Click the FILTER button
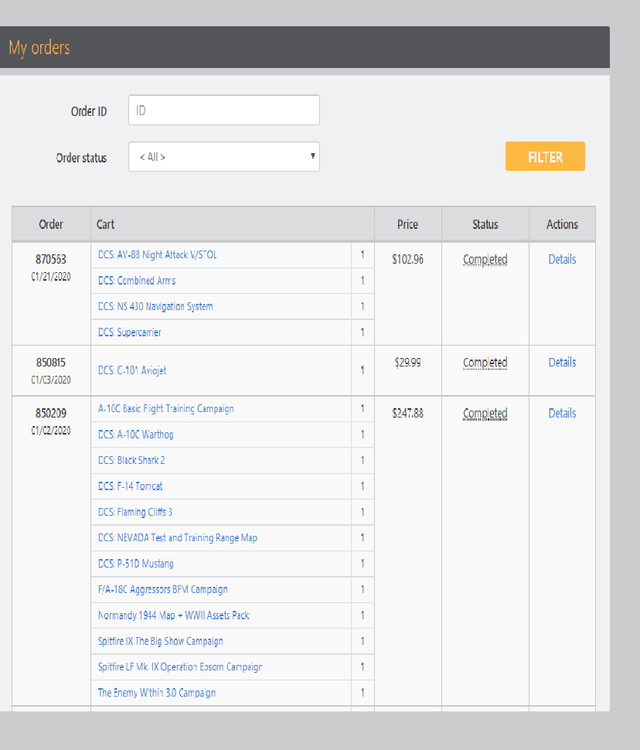 pyautogui.click(x=545, y=156)
